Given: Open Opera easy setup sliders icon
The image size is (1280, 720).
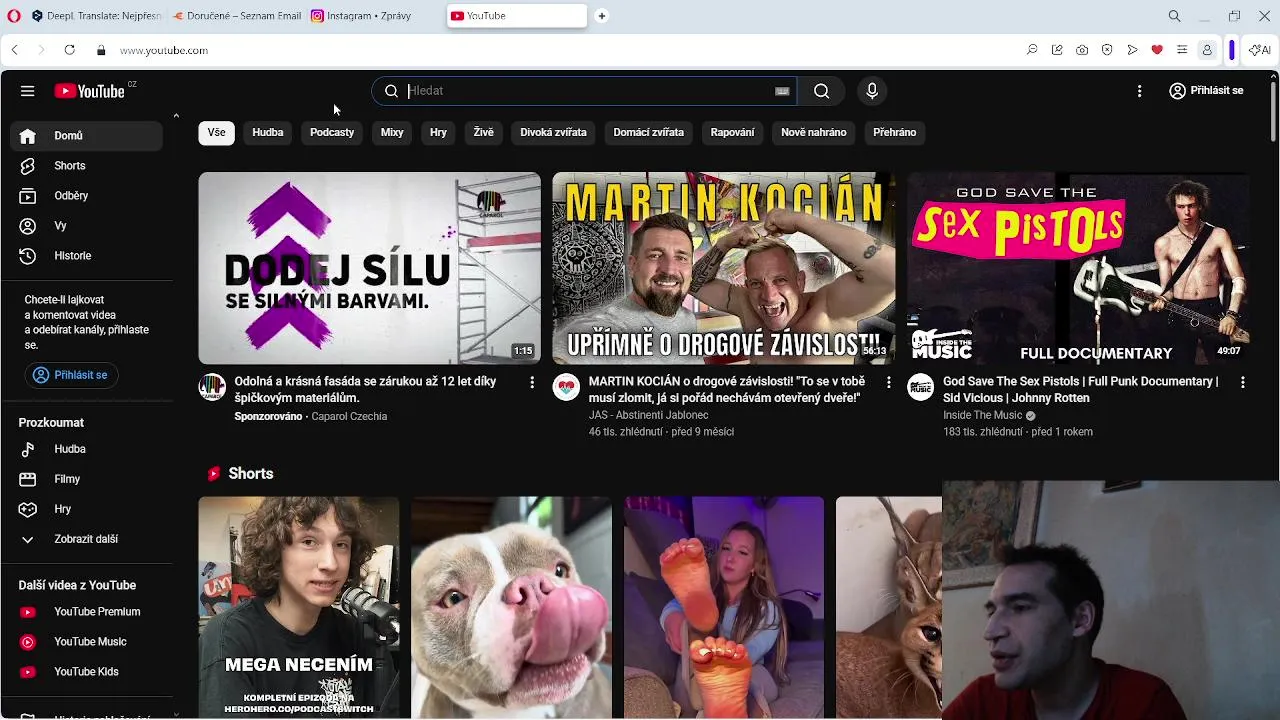Looking at the screenshot, I should 1182,50.
